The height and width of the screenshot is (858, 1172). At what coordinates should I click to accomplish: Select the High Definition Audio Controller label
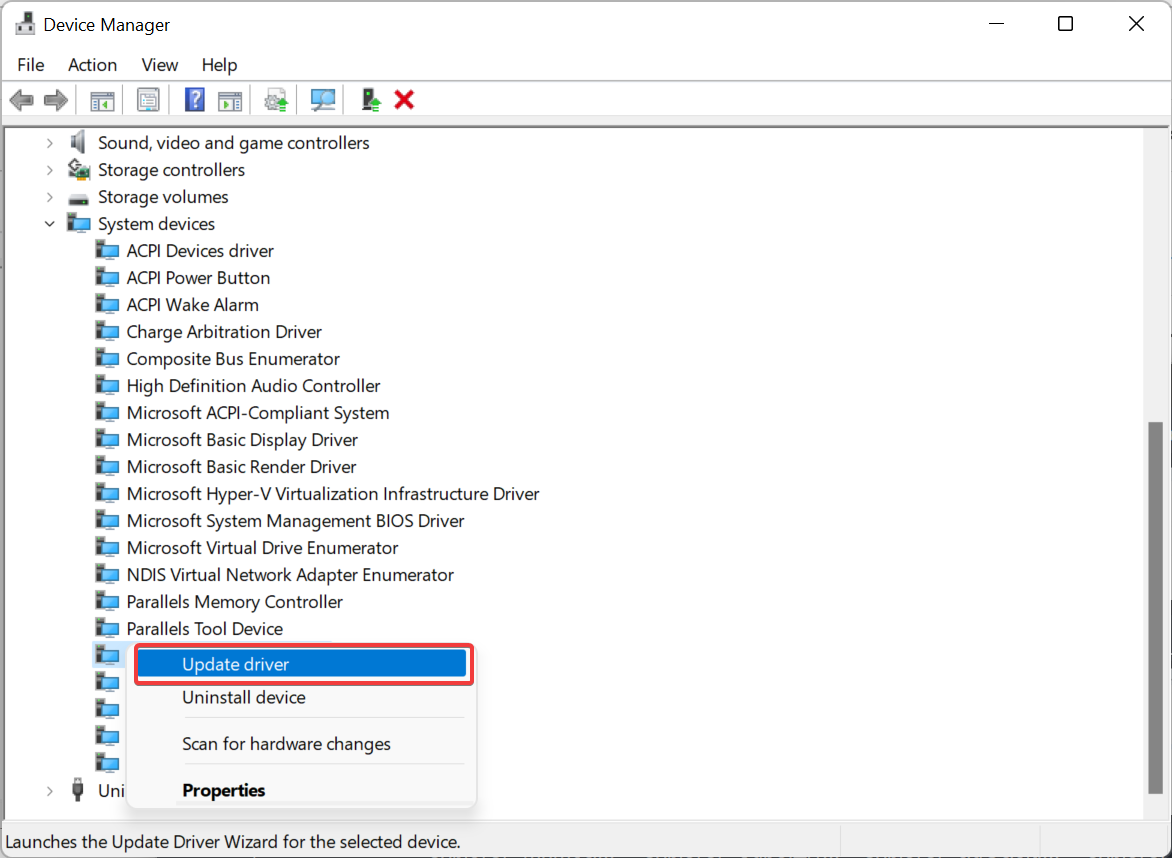point(253,385)
